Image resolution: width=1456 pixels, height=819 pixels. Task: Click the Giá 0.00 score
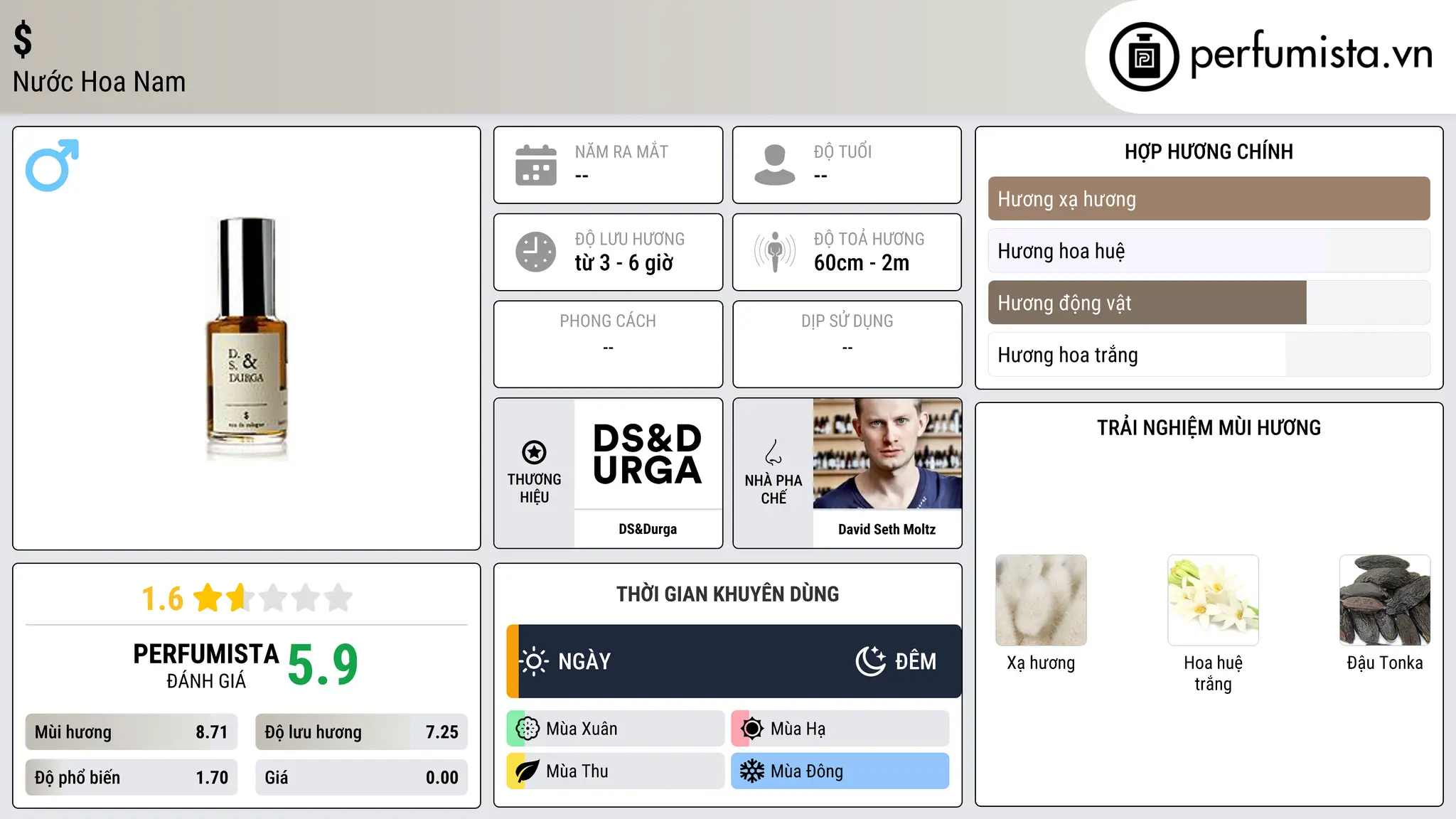(x=361, y=777)
